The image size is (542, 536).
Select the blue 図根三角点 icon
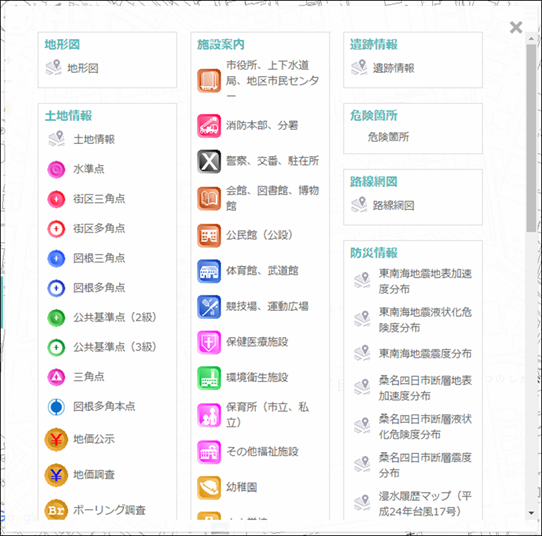(x=56, y=258)
